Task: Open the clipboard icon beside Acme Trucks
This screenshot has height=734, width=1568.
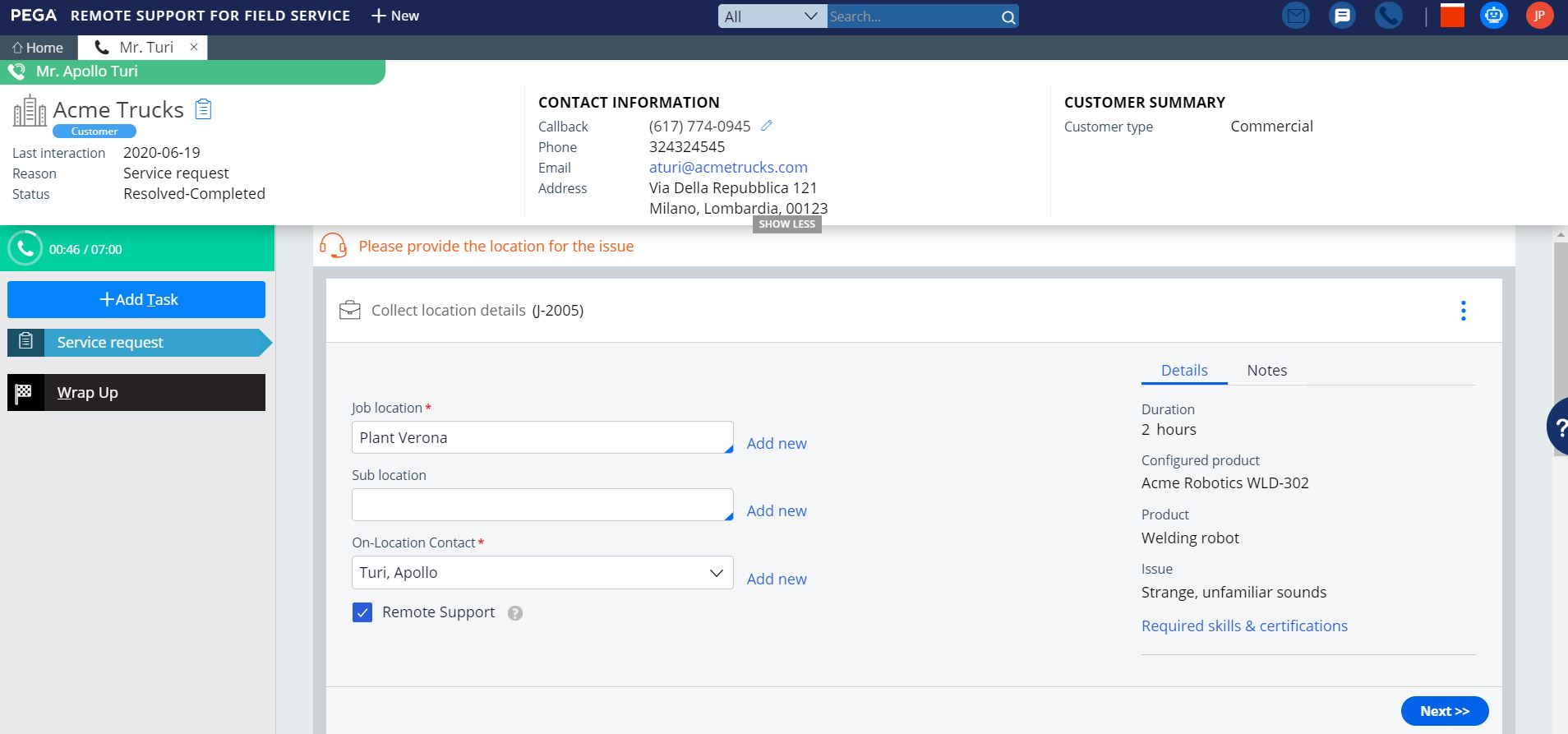Action: click(203, 109)
